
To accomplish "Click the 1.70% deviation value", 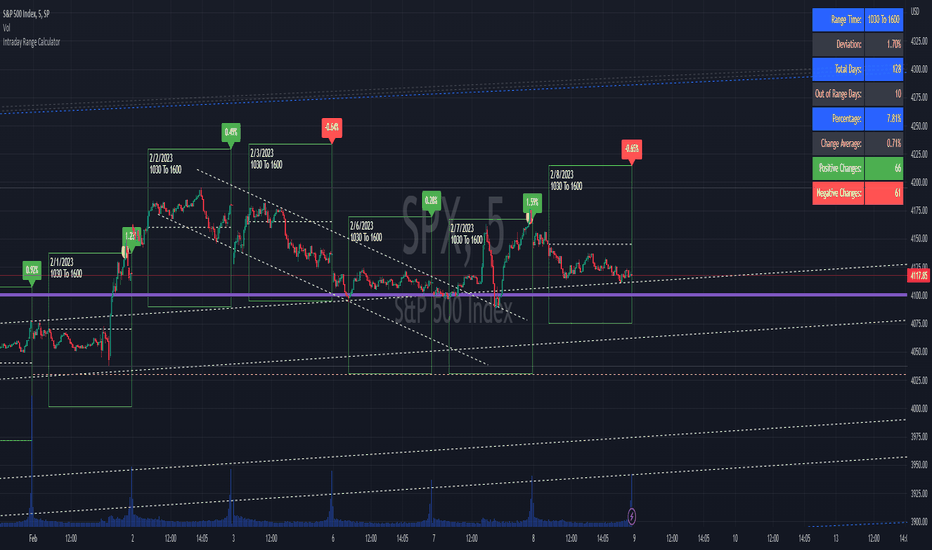I will point(884,44).
